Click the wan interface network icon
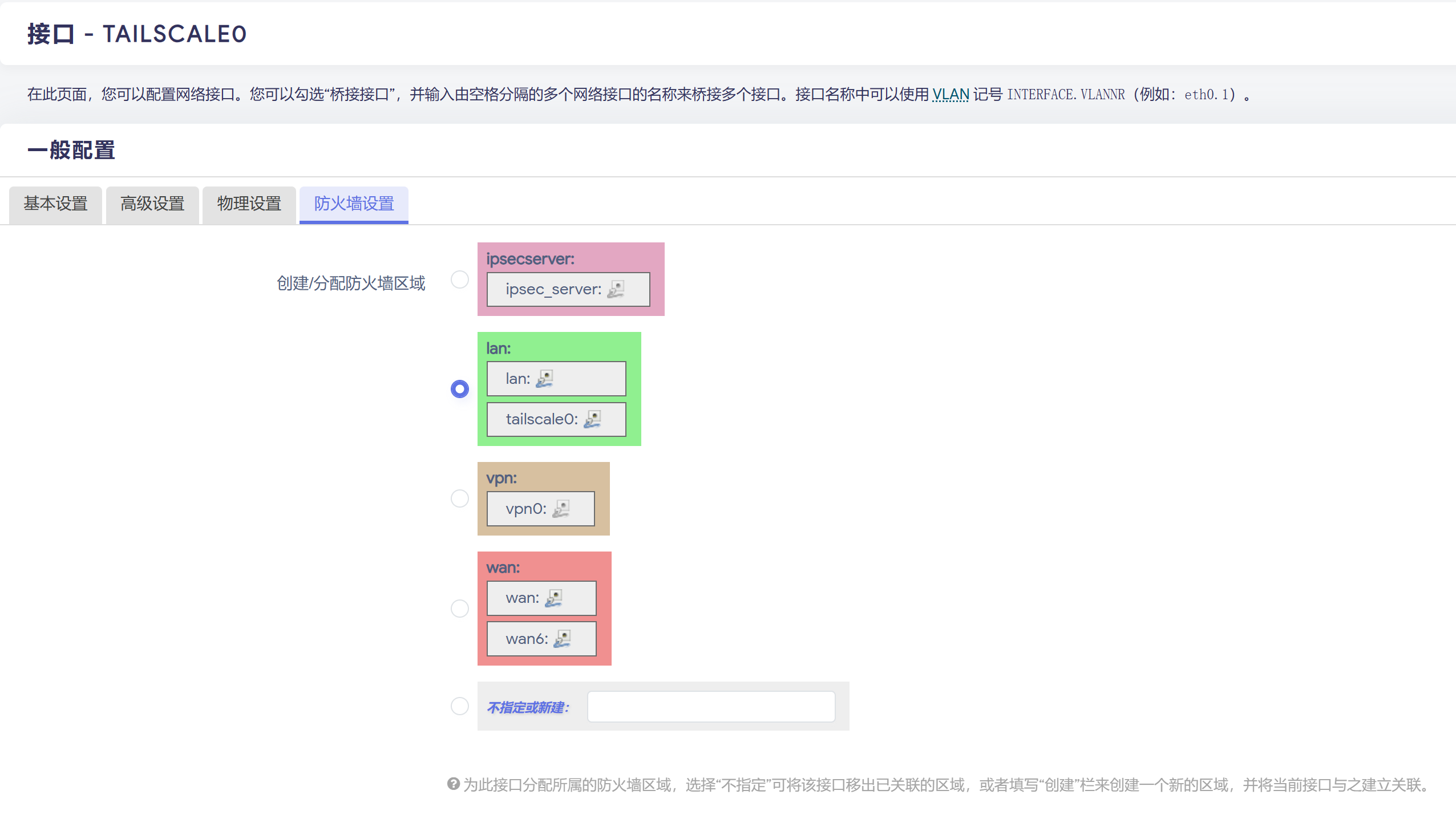Viewport: 1456px width, 827px height. (x=553, y=598)
